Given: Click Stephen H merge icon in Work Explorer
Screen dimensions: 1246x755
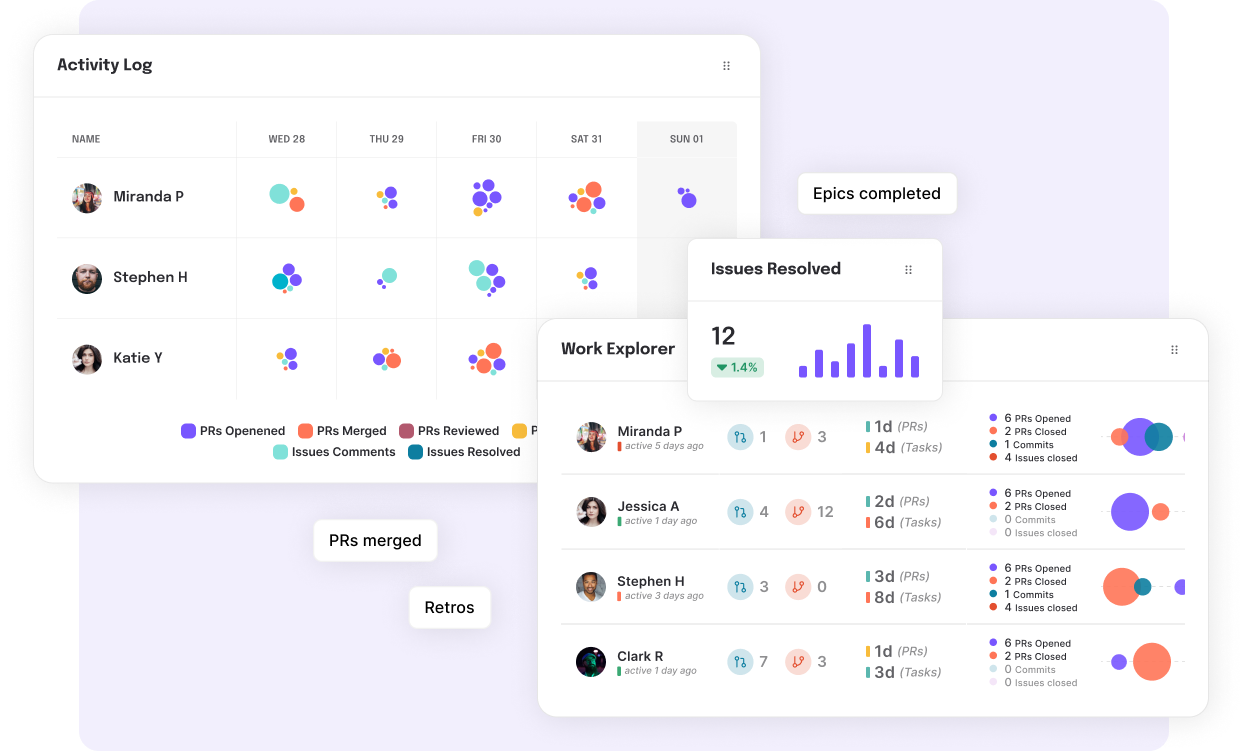Looking at the screenshot, I should point(798,587).
